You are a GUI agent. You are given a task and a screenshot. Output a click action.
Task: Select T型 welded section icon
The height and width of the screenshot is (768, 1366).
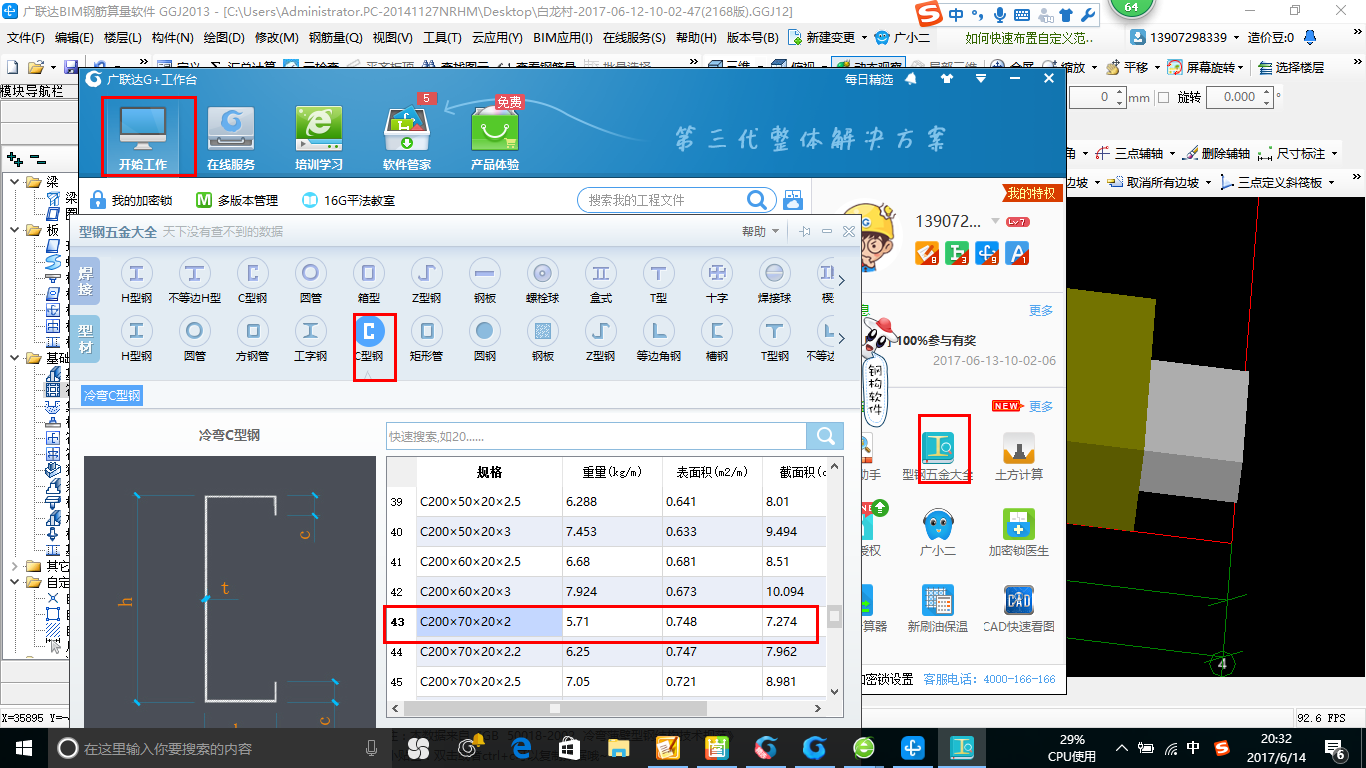[x=658, y=272]
